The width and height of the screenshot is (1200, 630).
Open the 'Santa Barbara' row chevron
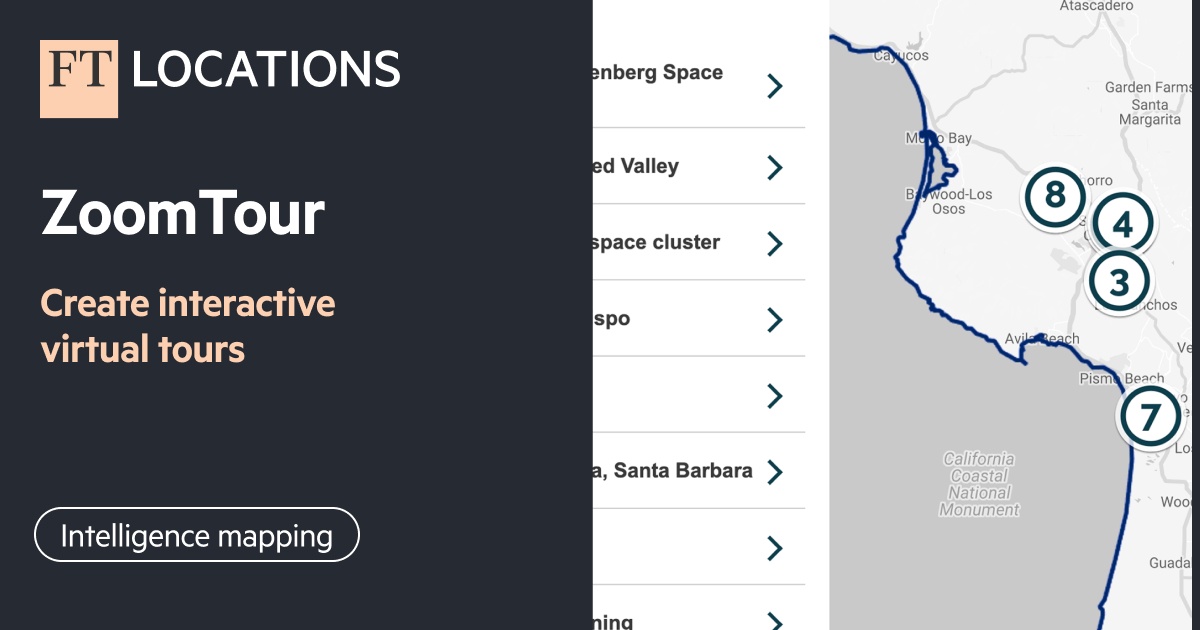pyautogui.click(x=775, y=471)
